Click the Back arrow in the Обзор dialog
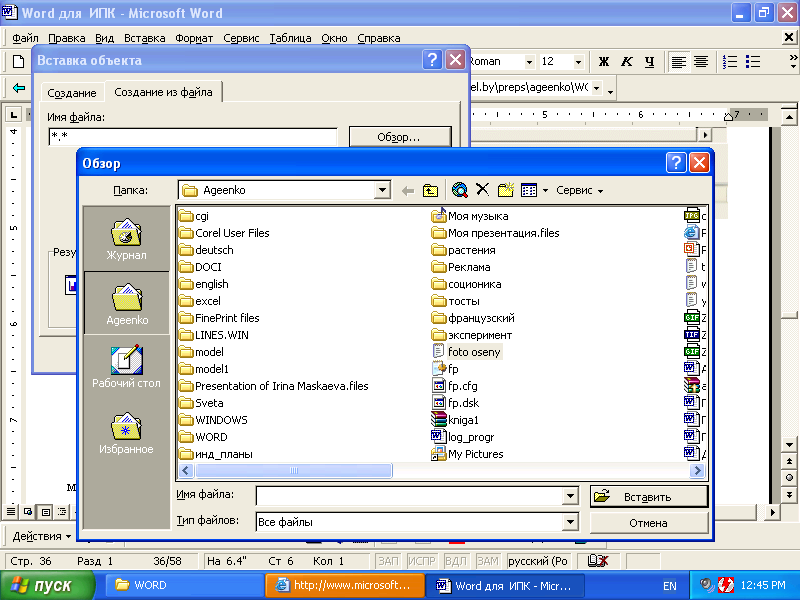The height and width of the screenshot is (600, 800). [x=408, y=191]
